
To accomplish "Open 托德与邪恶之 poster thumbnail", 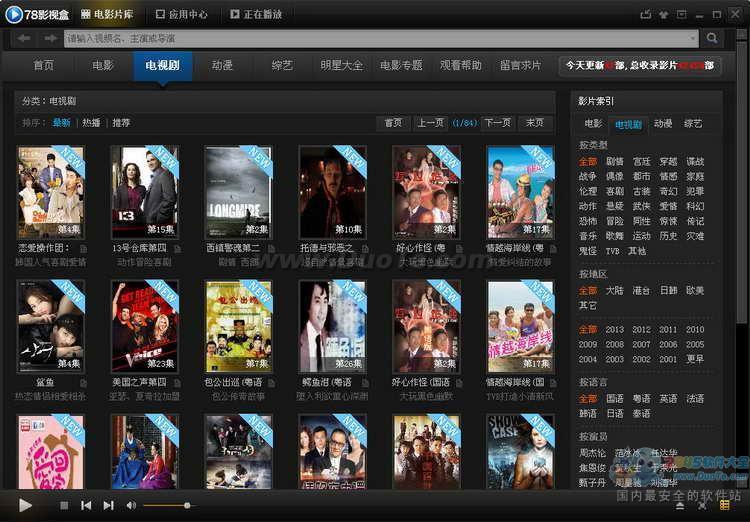I will (x=332, y=192).
